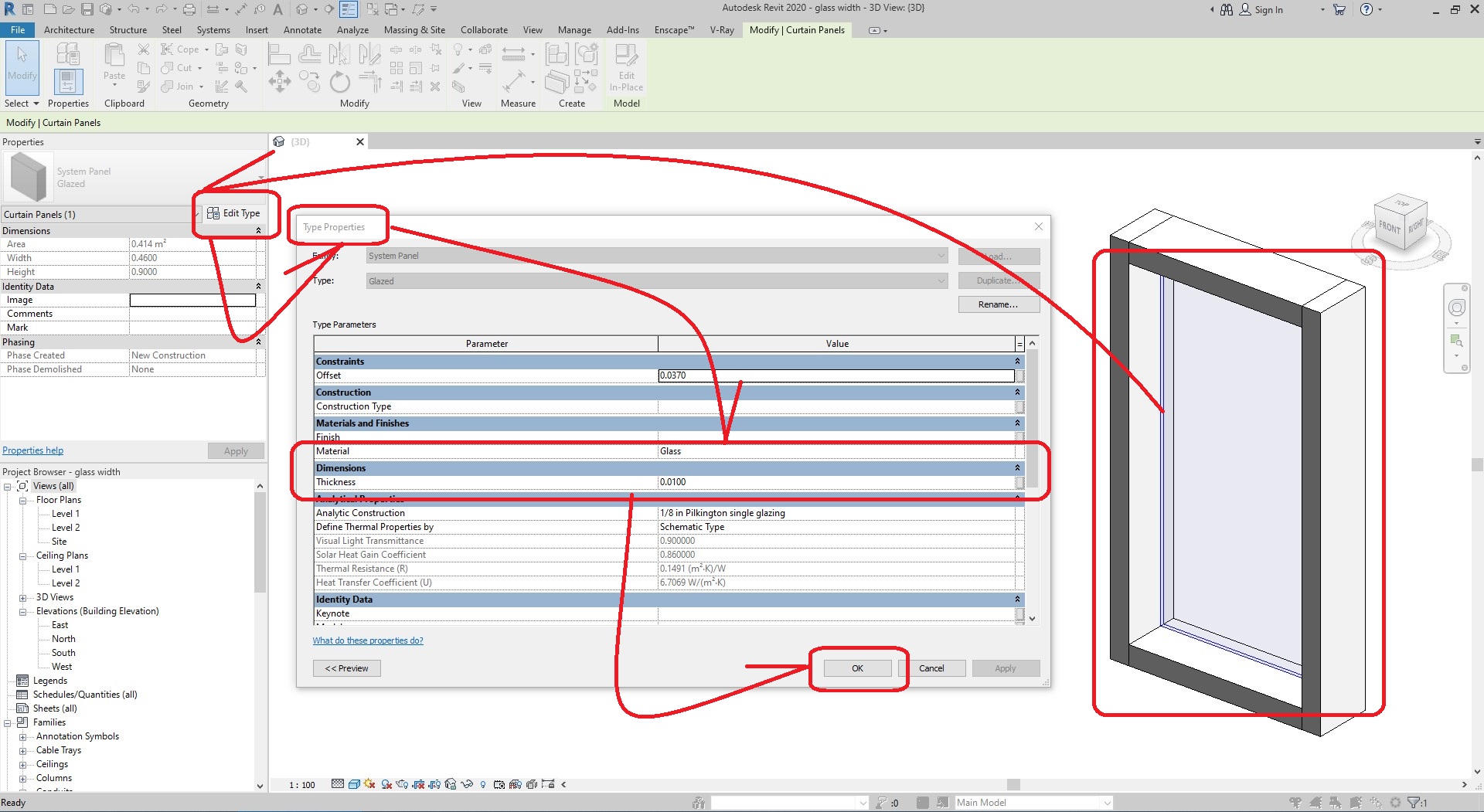
Task: Expand the 3D Views node in Project Browser
Action: [x=22, y=596]
